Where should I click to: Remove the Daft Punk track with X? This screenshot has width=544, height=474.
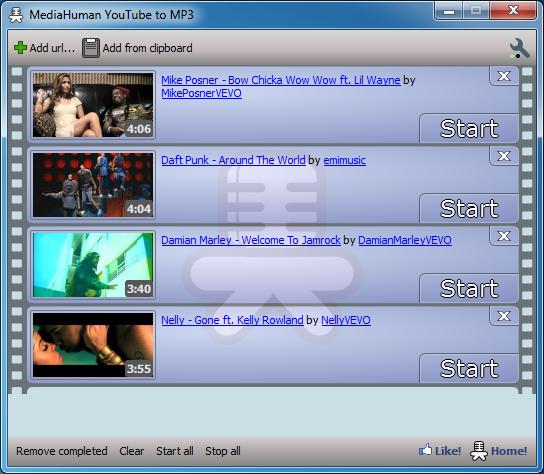pyautogui.click(x=504, y=156)
